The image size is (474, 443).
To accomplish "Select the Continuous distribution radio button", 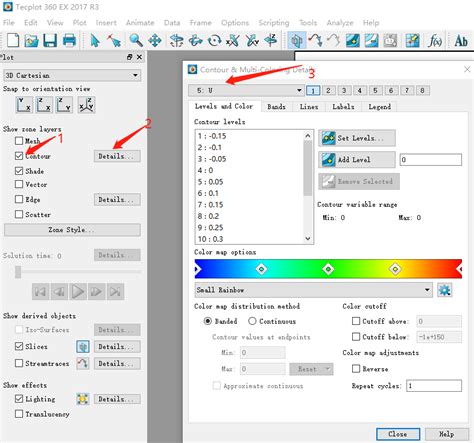I will click(252, 321).
